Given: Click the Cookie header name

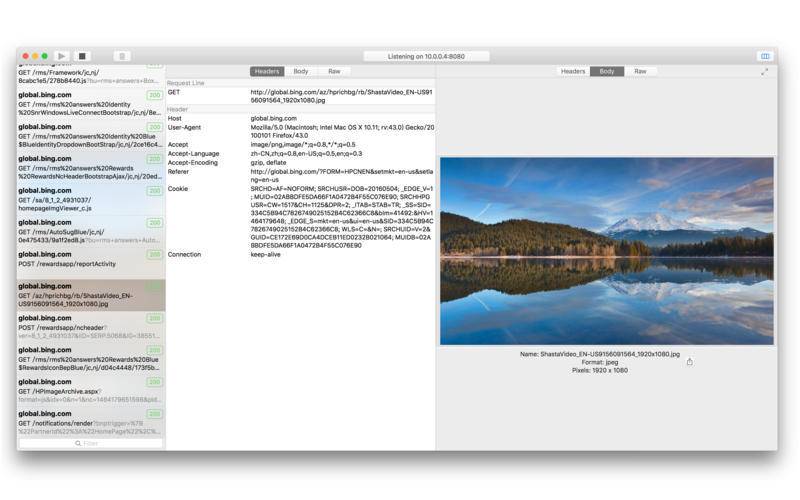Looking at the screenshot, I should pos(178,189).
